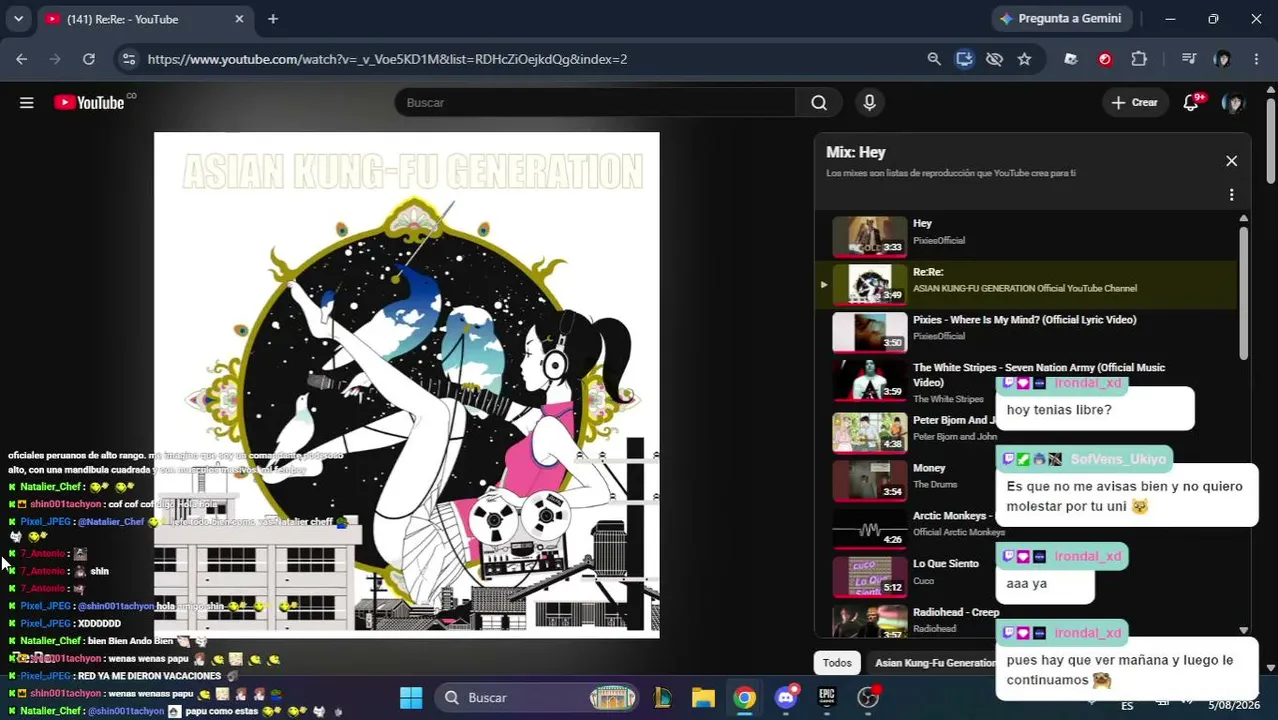Switch to Chrome in taskbar
This screenshot has height=720, width=1278.
[x=745, y=697]
